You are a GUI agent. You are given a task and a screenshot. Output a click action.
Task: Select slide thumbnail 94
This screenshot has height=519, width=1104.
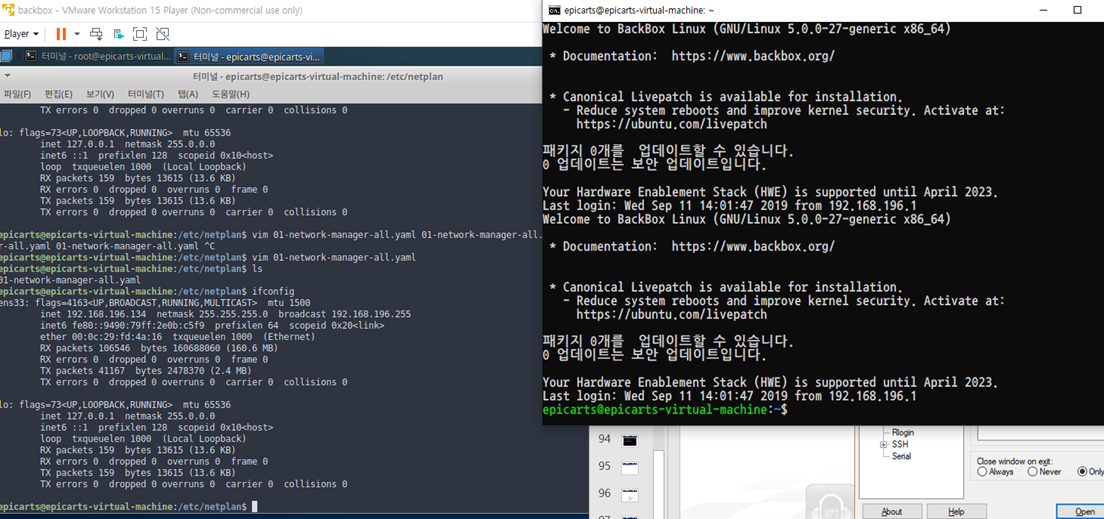[x=629, y=441]
